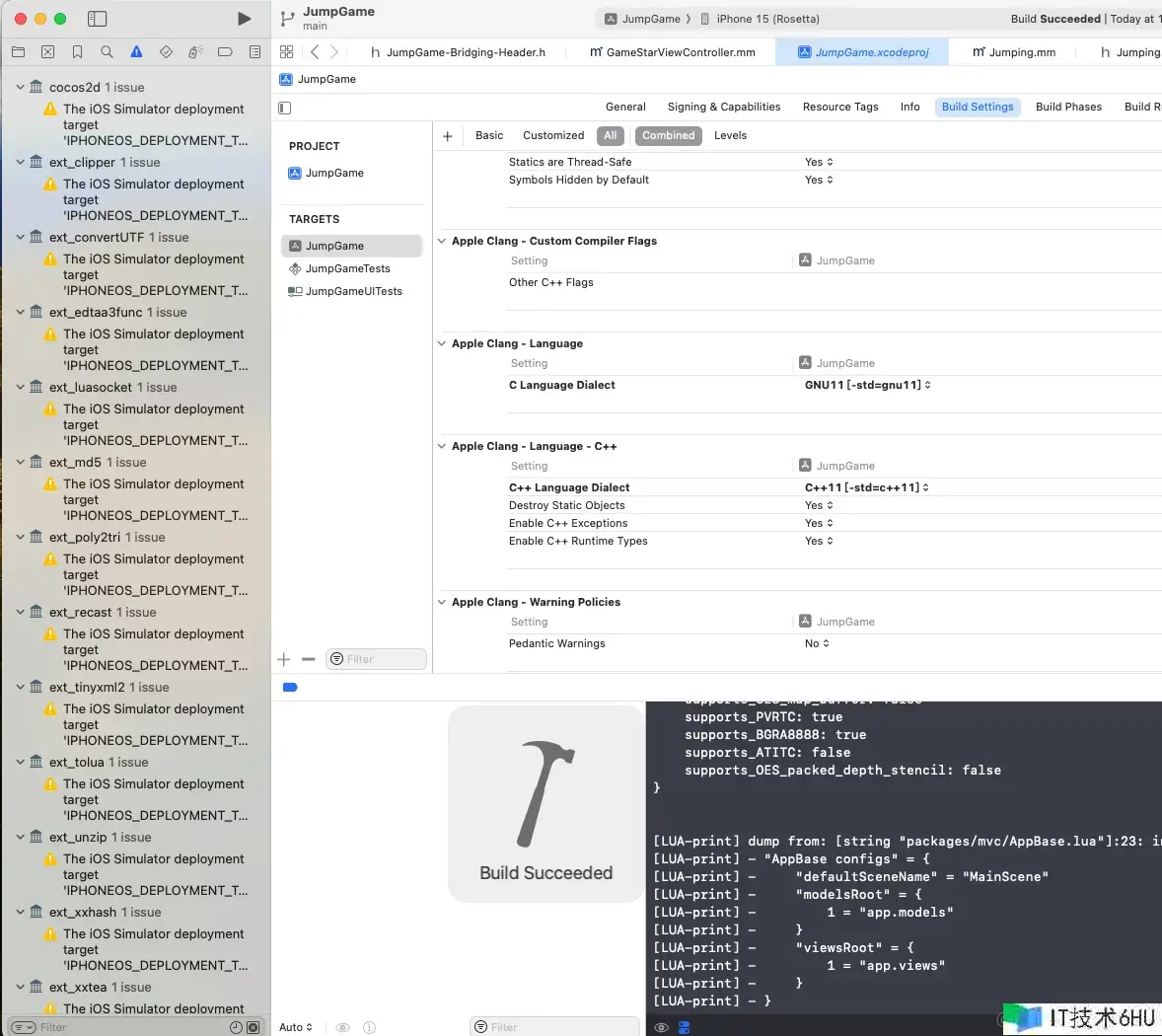Choose iPhone 15 (Rosetta) run destination
Image resolution: width=1162 pixels, height=1036 pixels.
tap(761, 20)
